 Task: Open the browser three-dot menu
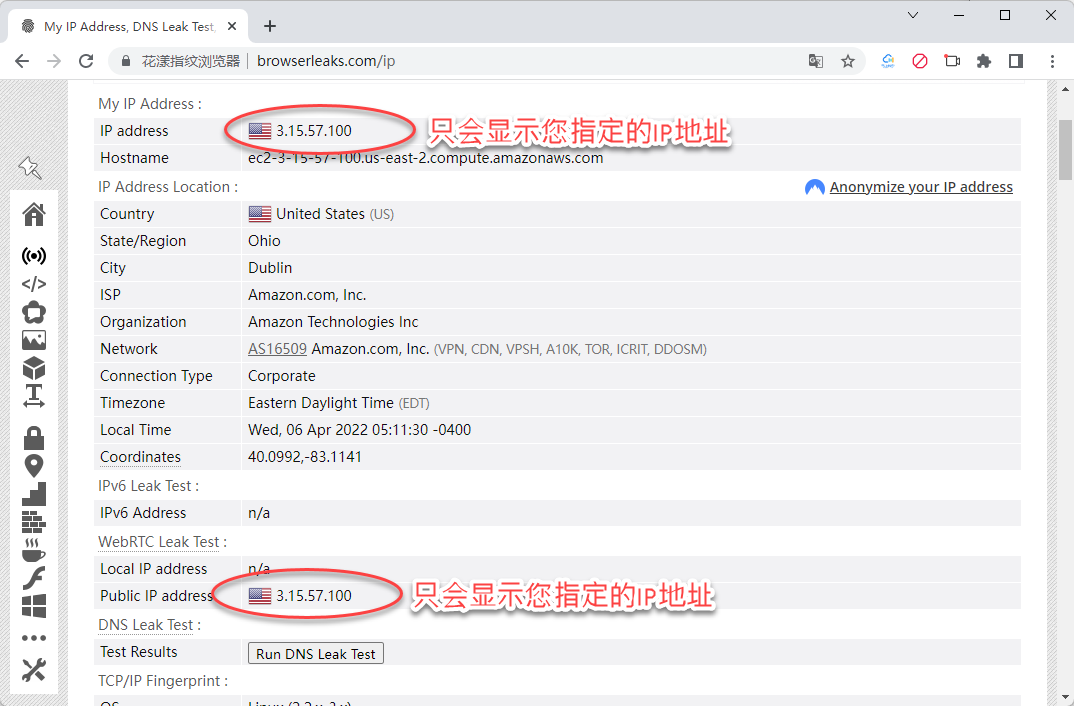pos(1052,61)
